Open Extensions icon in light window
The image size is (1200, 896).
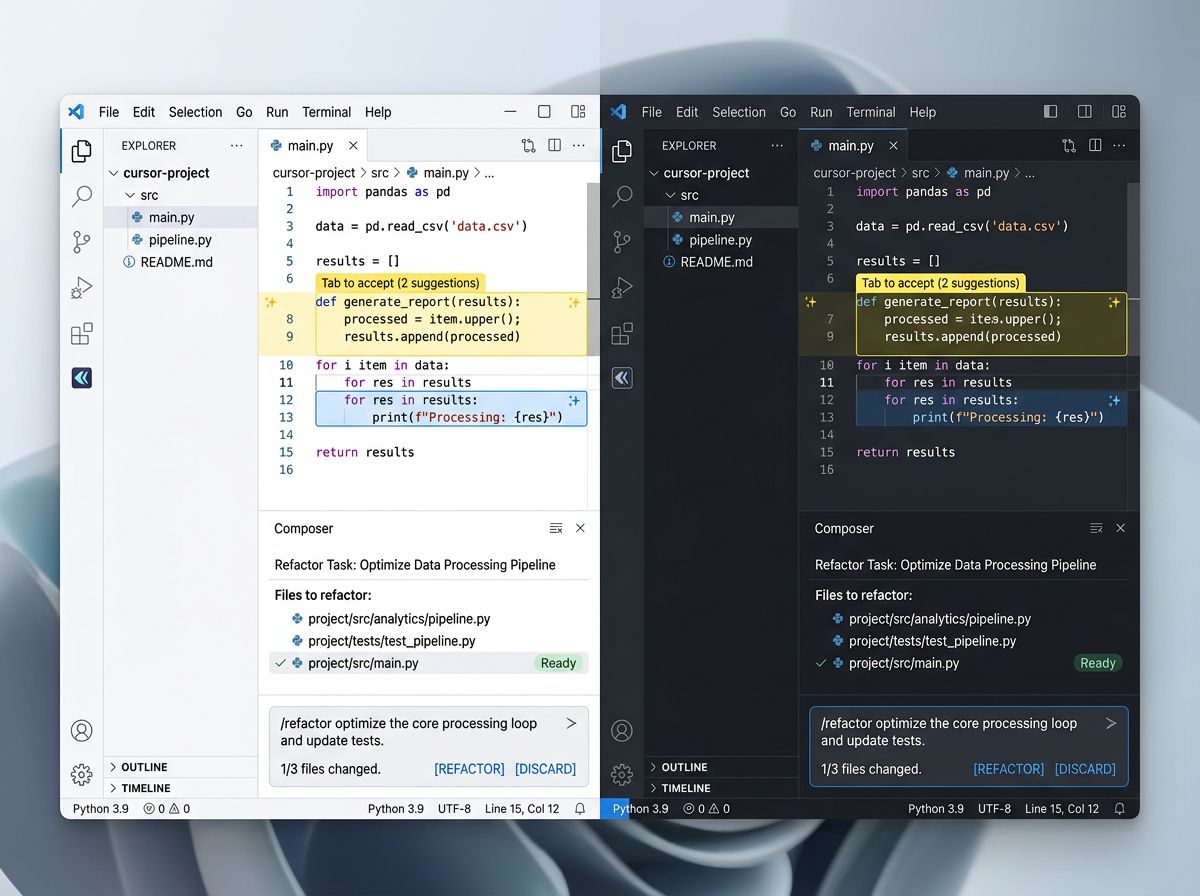click(x=82, y=333)
